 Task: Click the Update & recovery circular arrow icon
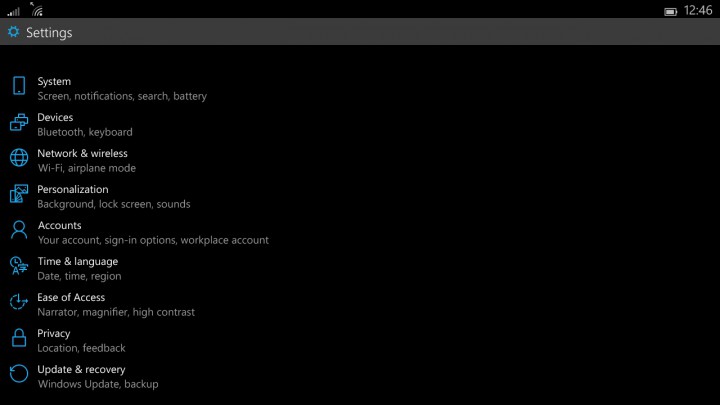coord(19,373)
